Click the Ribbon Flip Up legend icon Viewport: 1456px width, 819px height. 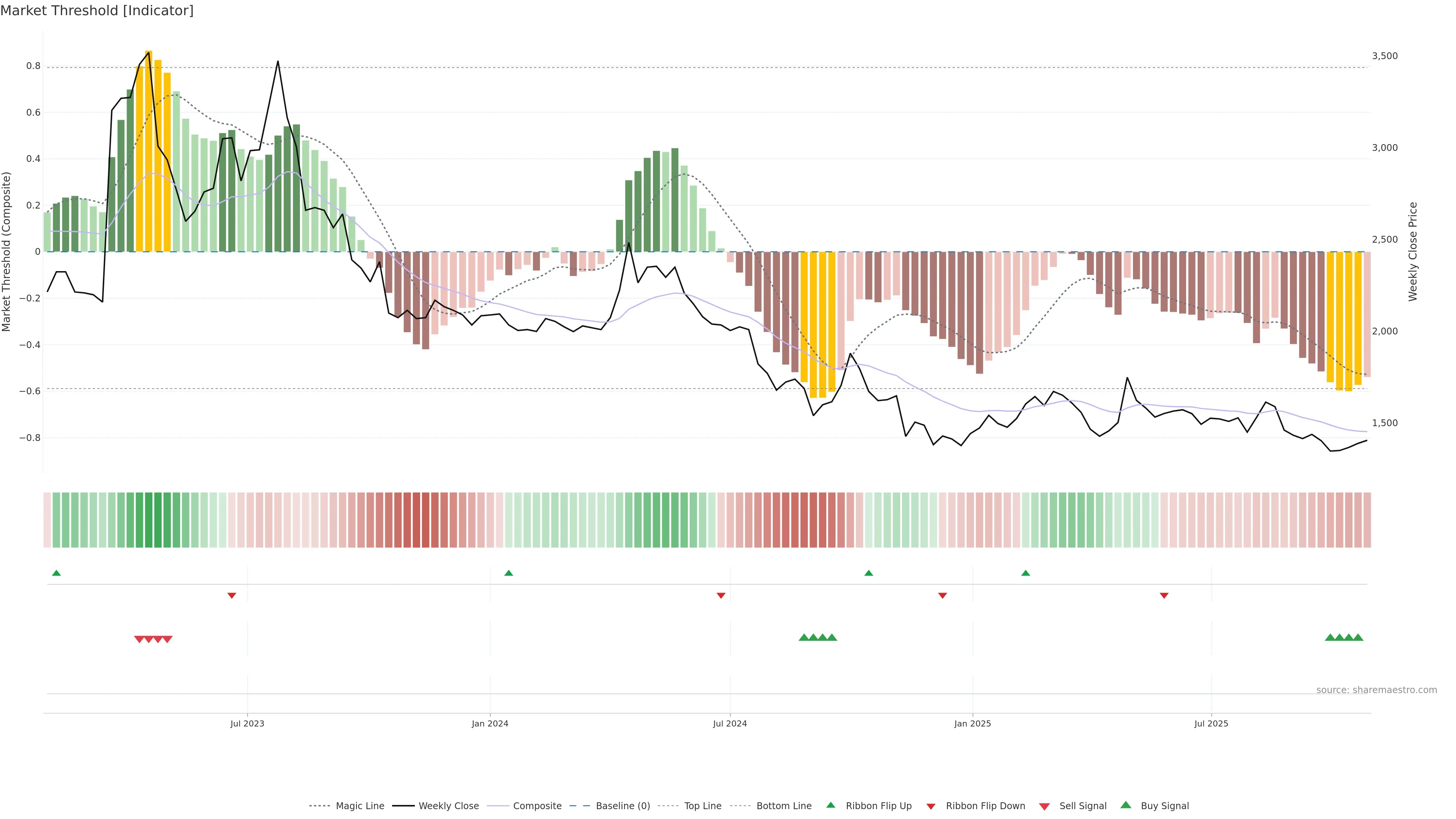pyautogui.click(x=830, y=805)
